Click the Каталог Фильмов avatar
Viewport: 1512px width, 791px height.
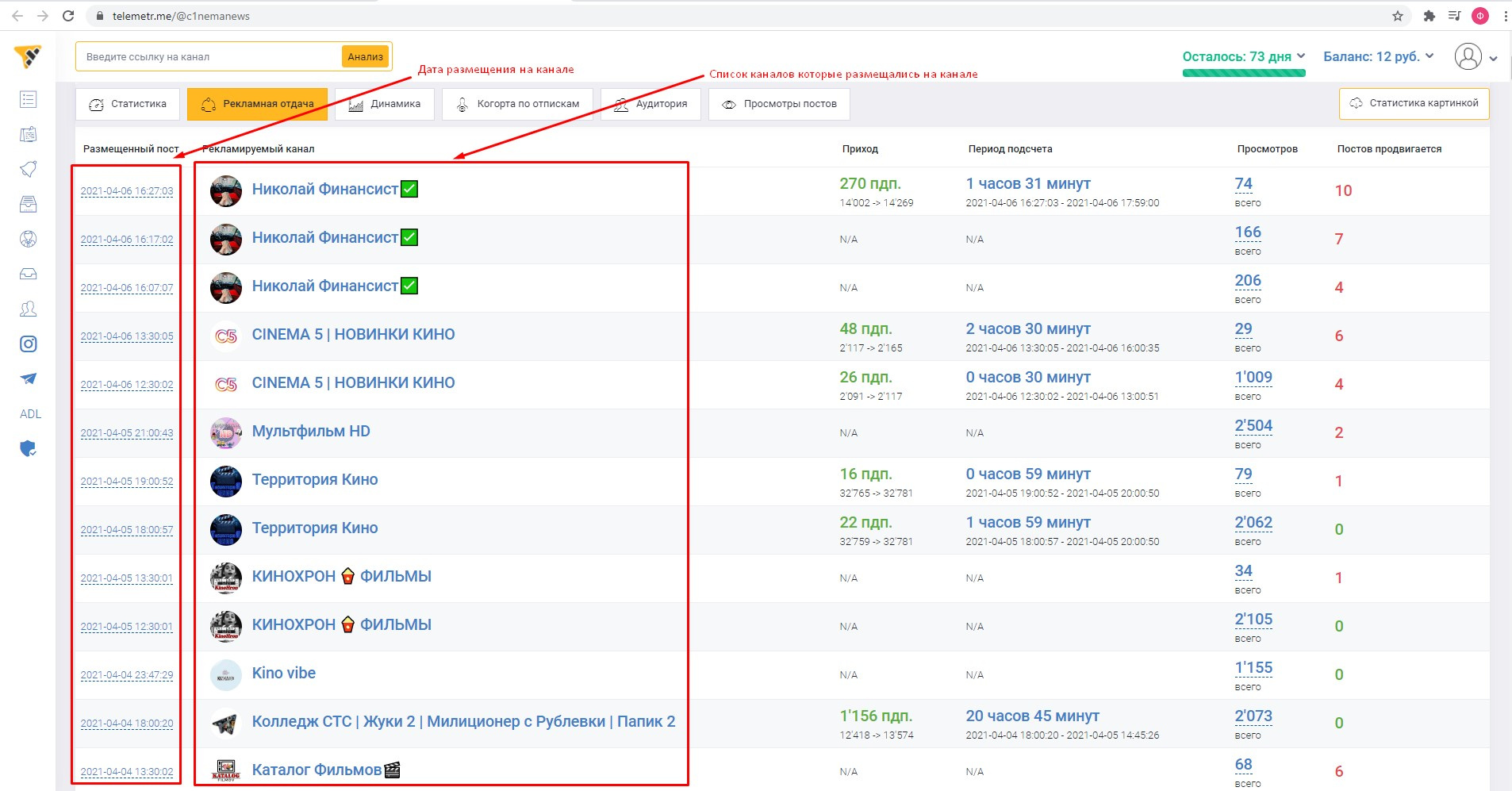click(x=226, y=770)
